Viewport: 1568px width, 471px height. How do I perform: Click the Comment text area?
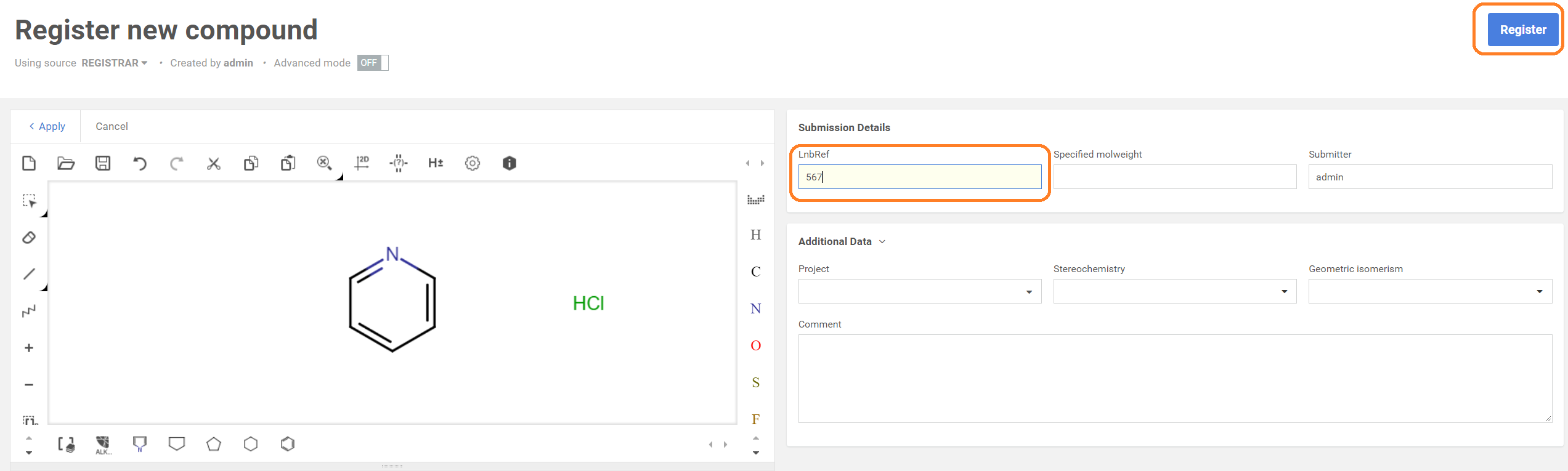[x=1174, y=378]
